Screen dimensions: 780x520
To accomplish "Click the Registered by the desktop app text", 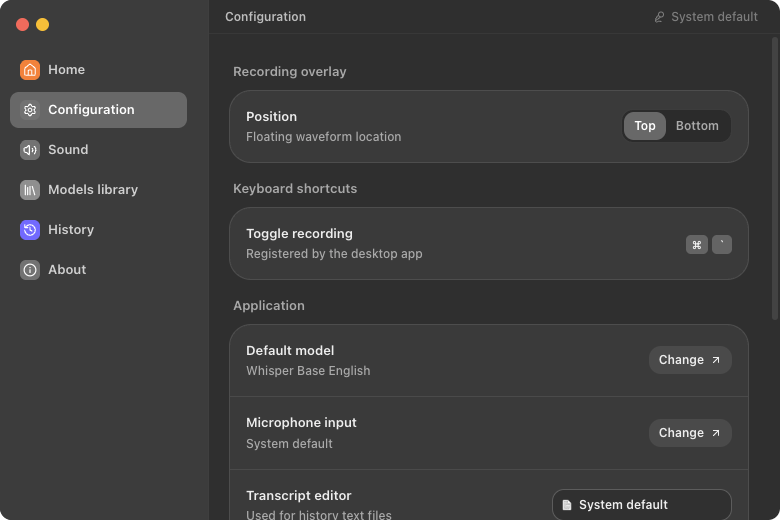I will tap(334, 254).
